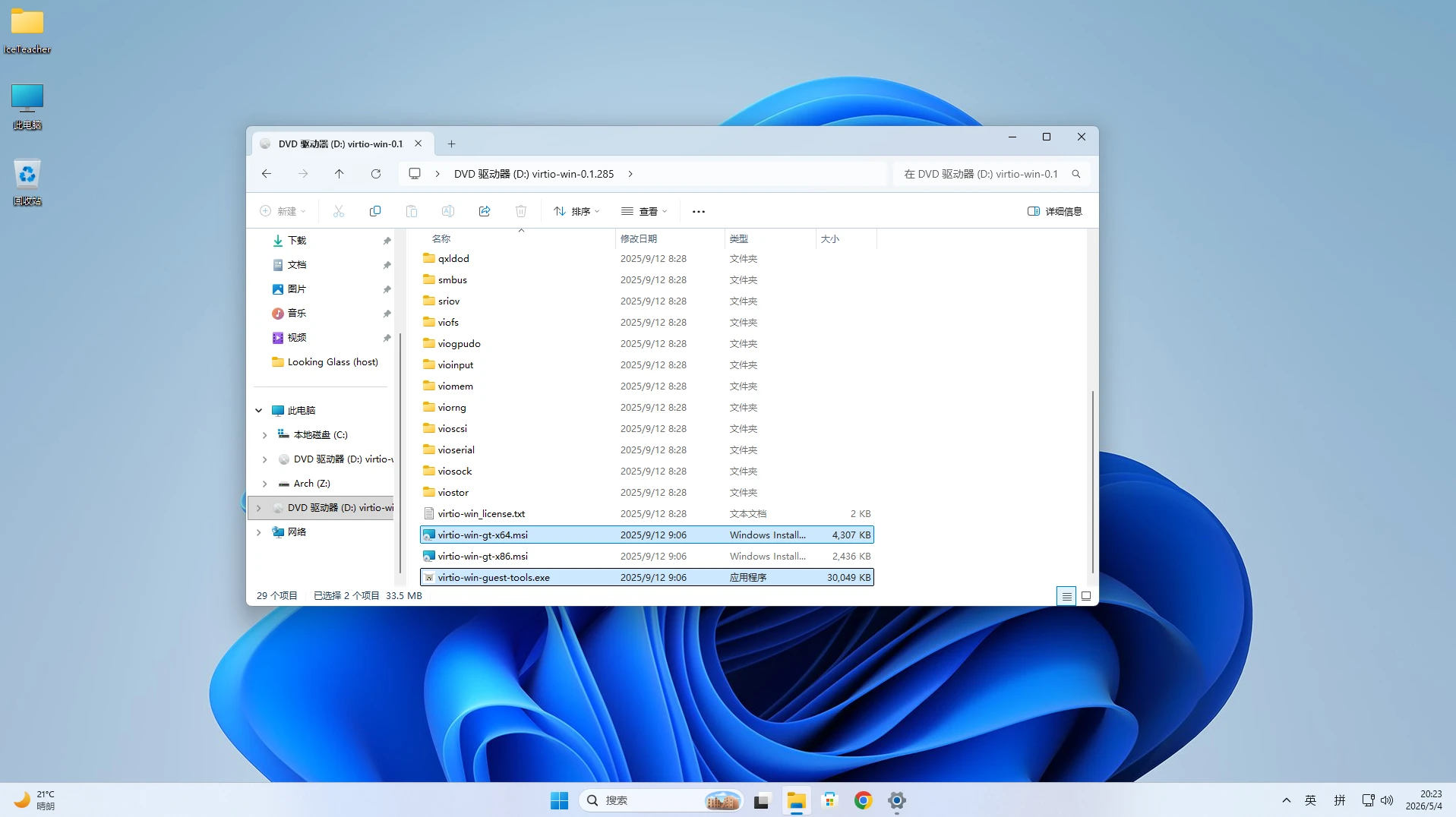Open Task View in taskbar

[762, 800]
